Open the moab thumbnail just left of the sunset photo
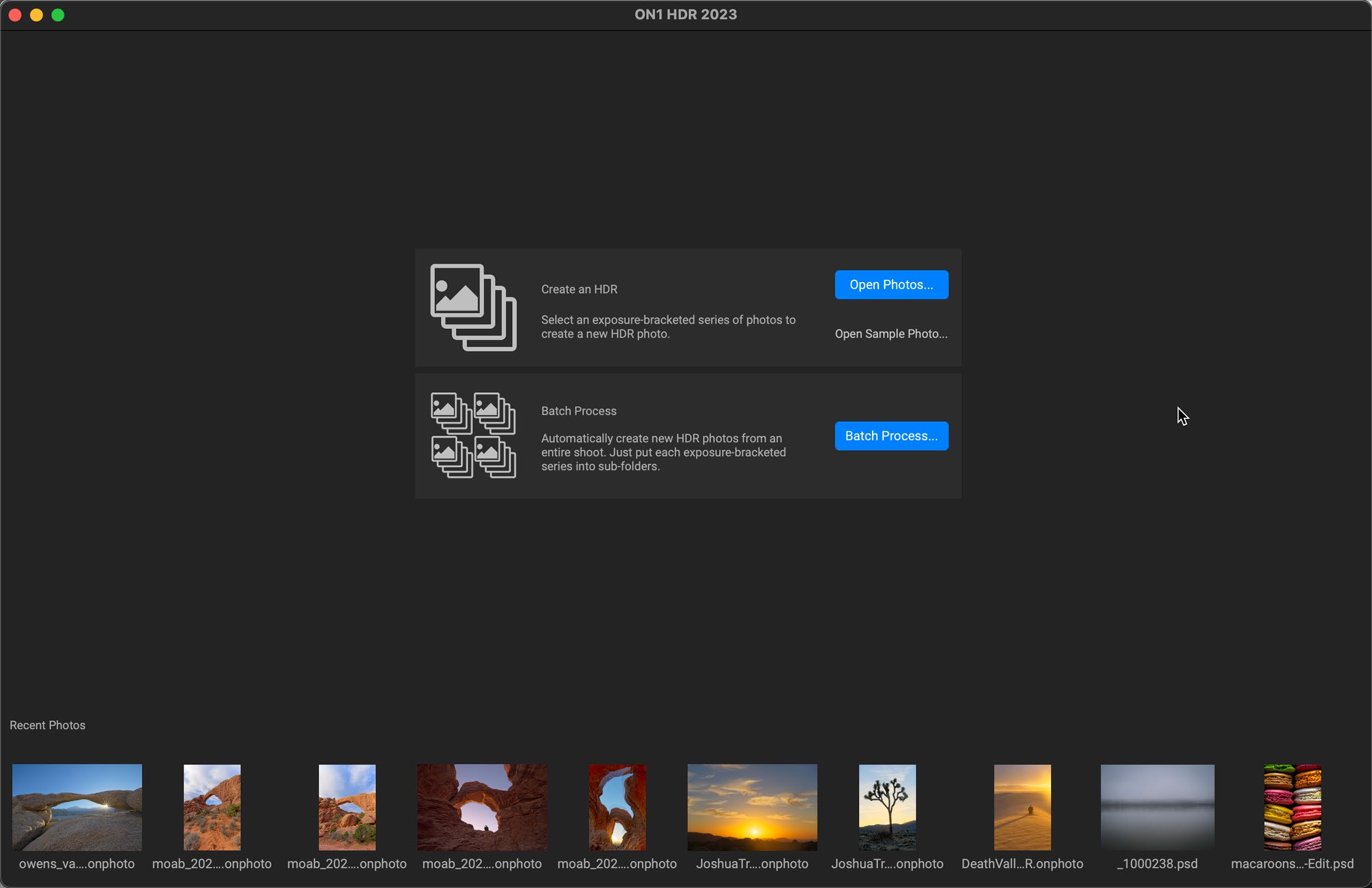The height and width of the screenshot is (888, 1372). [617, 807]
